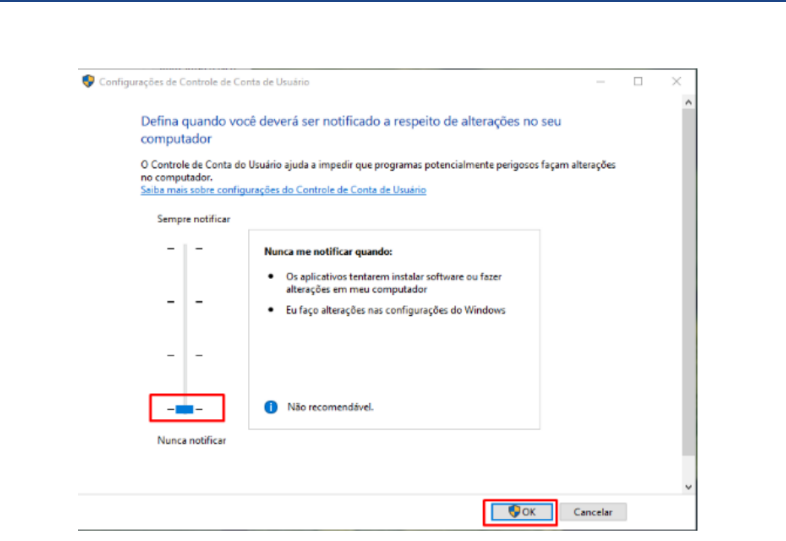This screenshot has width=786, height=541.
Task: Click the Sempre notificar label
Action: coord(193,218)
